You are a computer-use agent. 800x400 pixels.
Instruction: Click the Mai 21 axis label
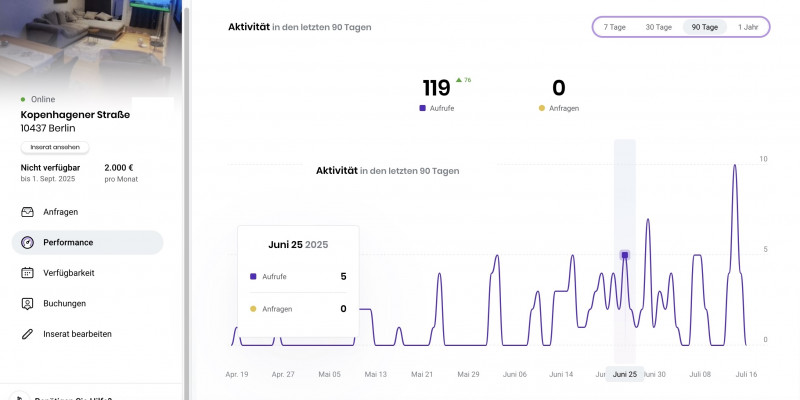click(422, 374)
